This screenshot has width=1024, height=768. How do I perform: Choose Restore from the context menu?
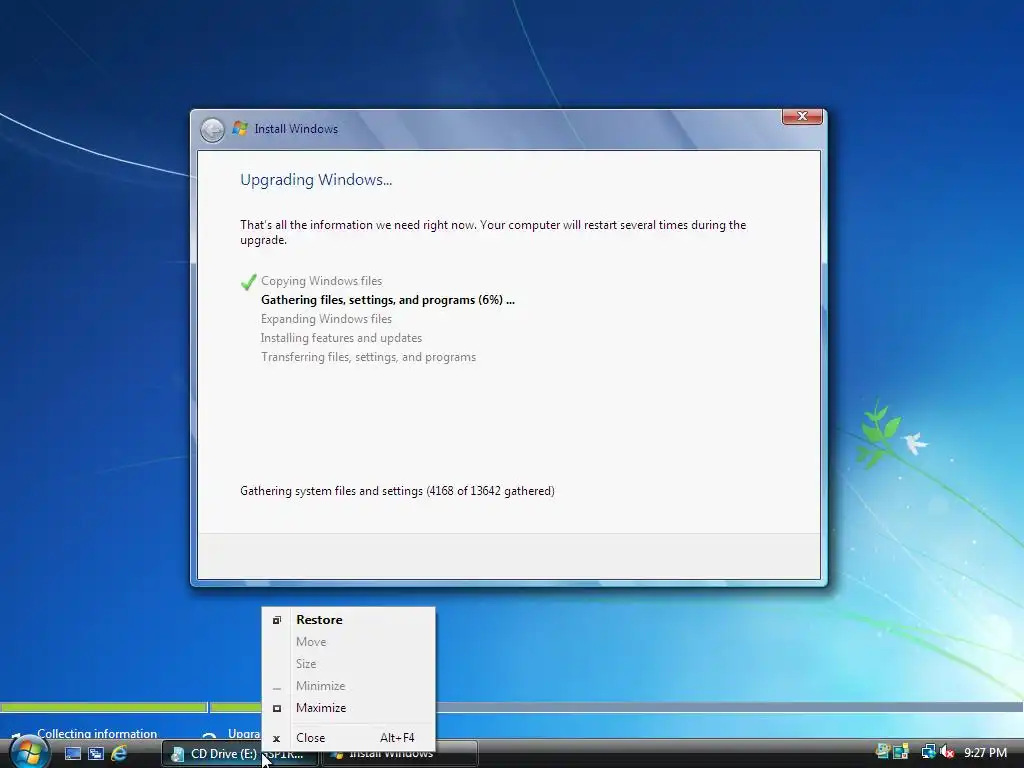(x=348, y=620)
